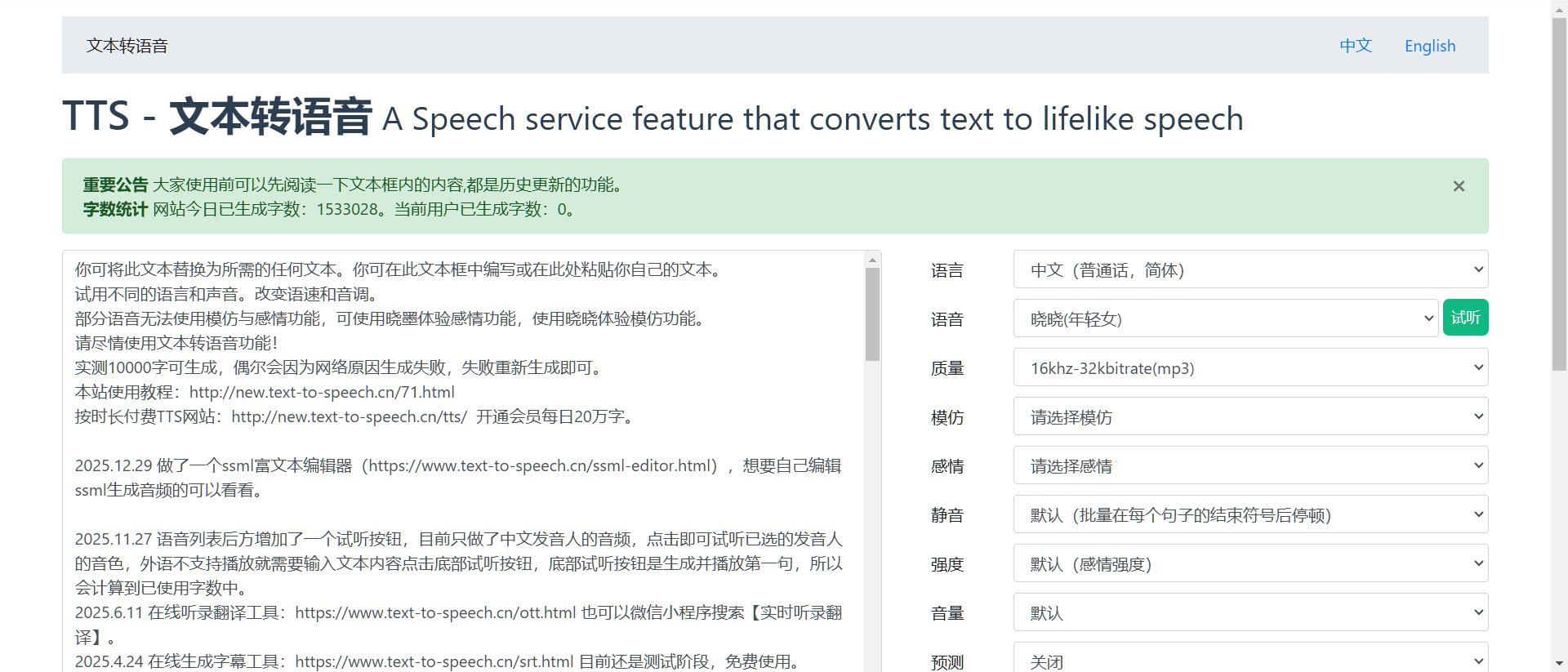Switch site language to English
Image resolution: width=1568 pixels, height=672 pixels.
[x=1429, y=46]
